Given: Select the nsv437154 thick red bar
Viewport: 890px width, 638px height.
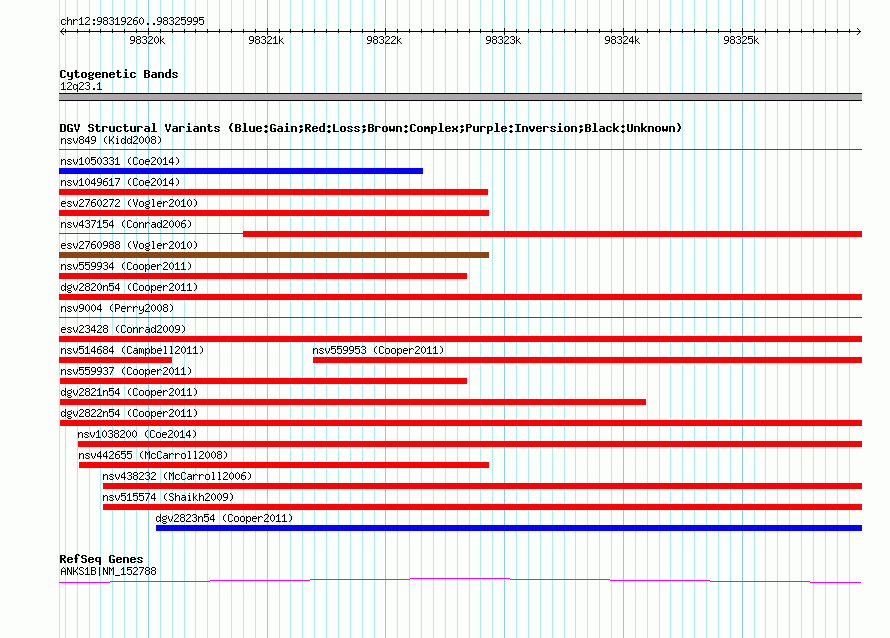Looking at the screenshot, I should click(552, 234).
